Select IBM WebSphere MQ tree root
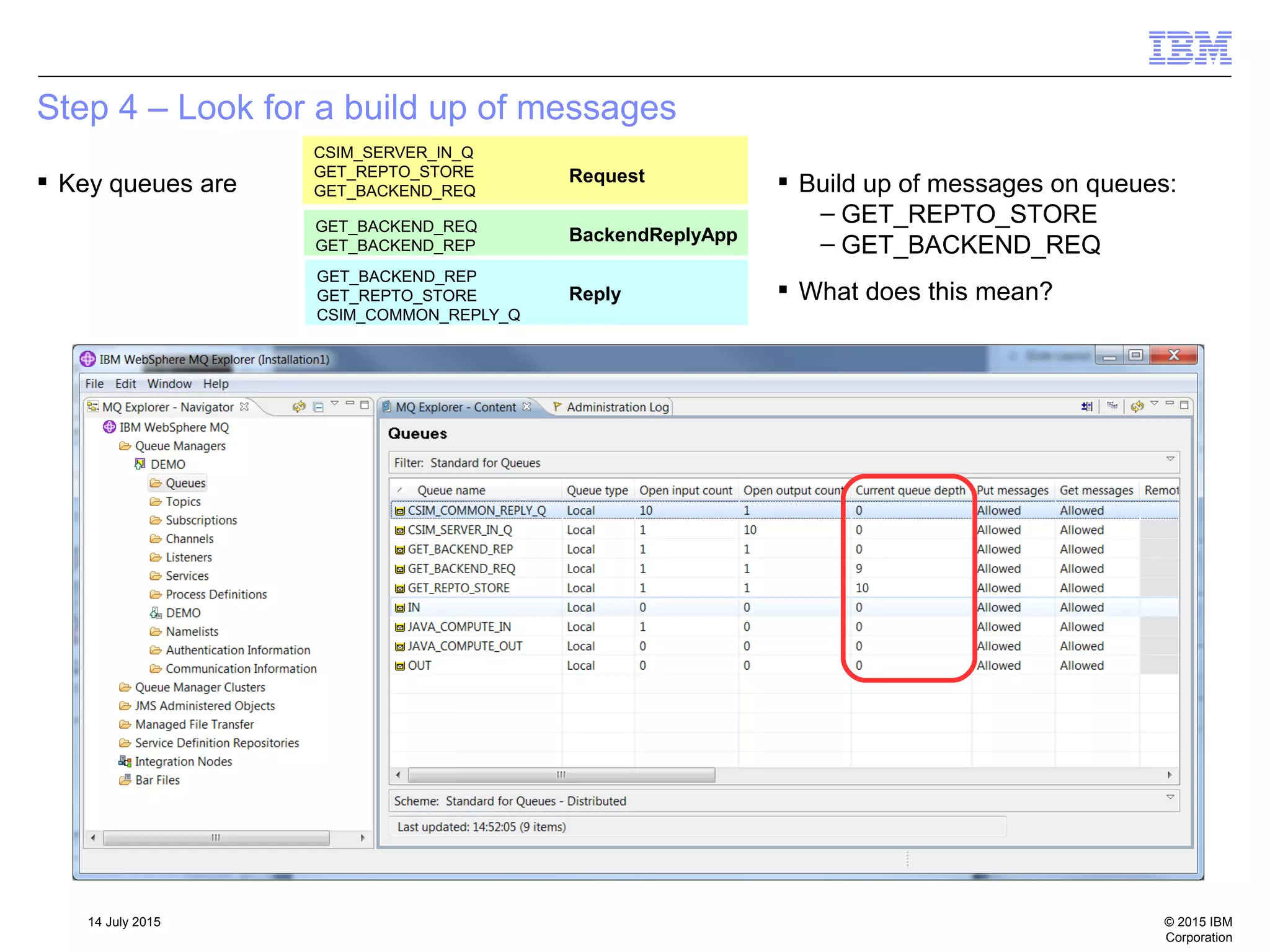Screen dimensions: 1270x952 (166, 427)
